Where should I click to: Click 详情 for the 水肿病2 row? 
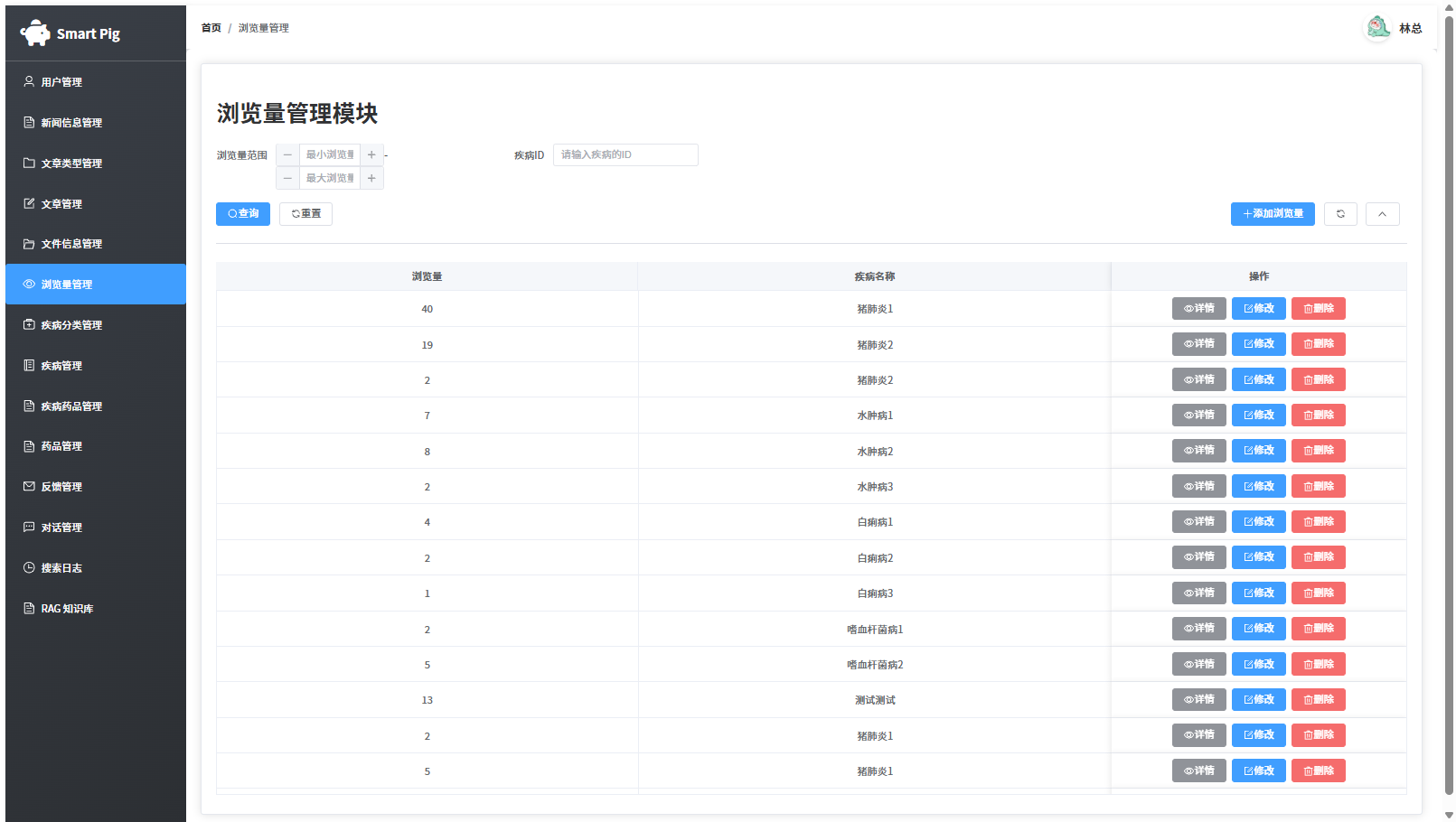(1199, 451)
